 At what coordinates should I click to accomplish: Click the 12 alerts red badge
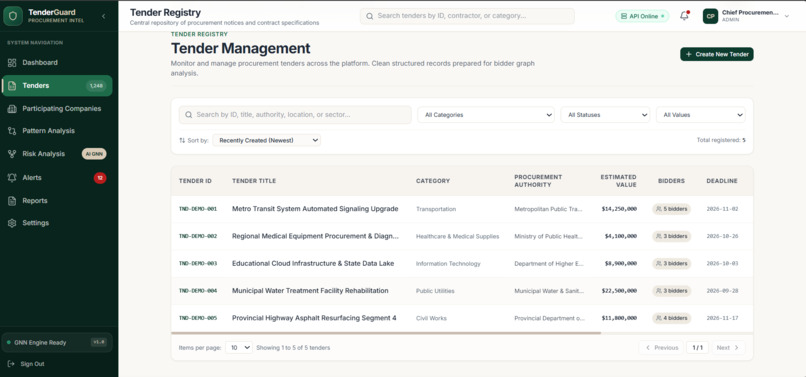pos(100,178)
